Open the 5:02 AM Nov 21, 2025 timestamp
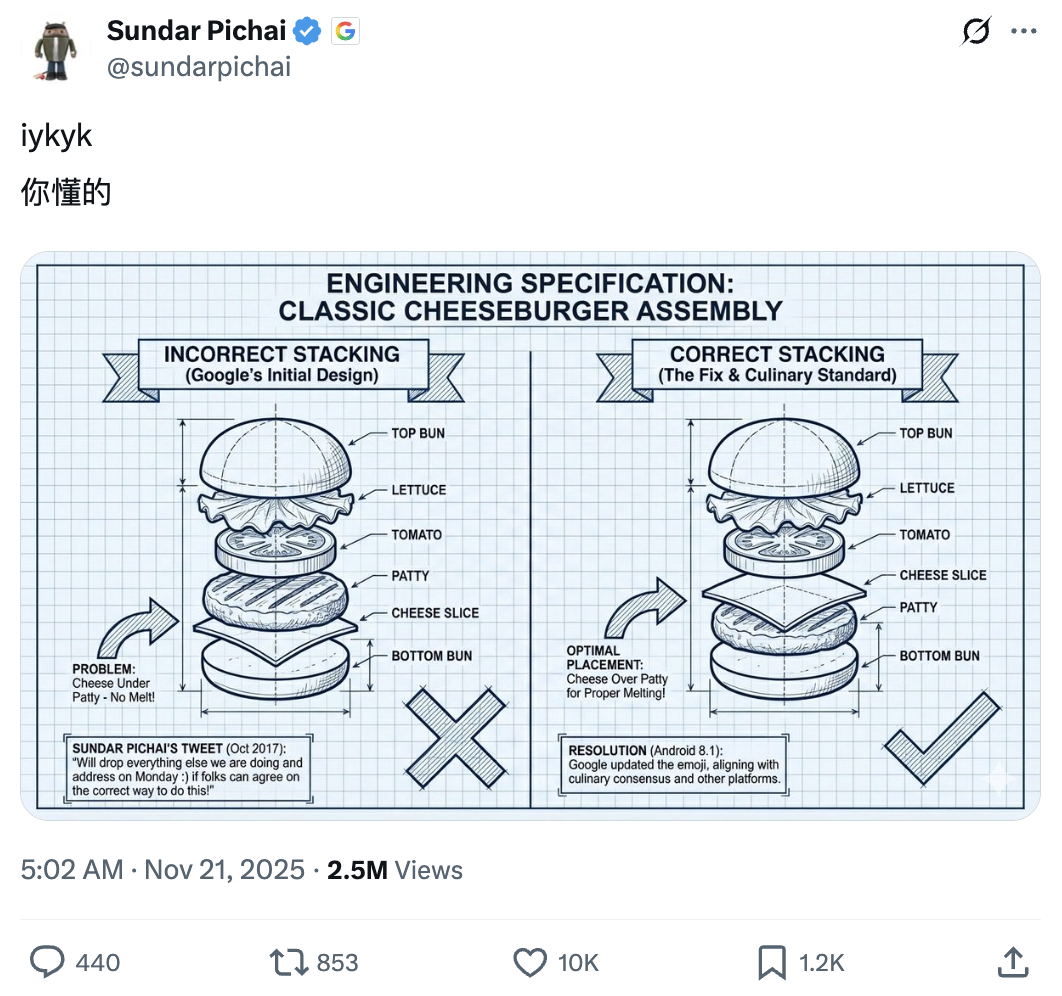The image size is (1062, 996). (x=162, y=870)
